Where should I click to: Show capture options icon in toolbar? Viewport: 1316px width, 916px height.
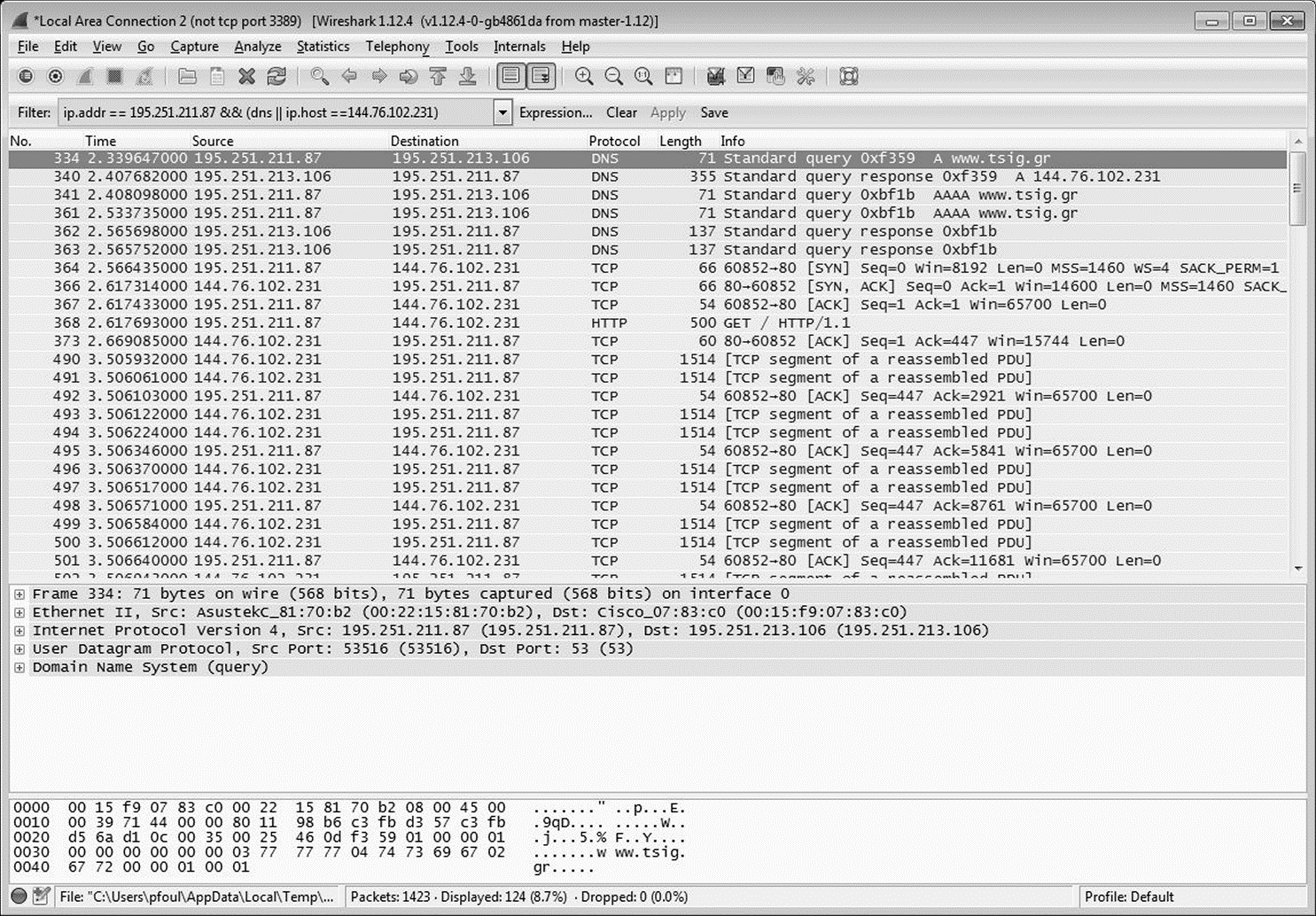tap(55, 76)
